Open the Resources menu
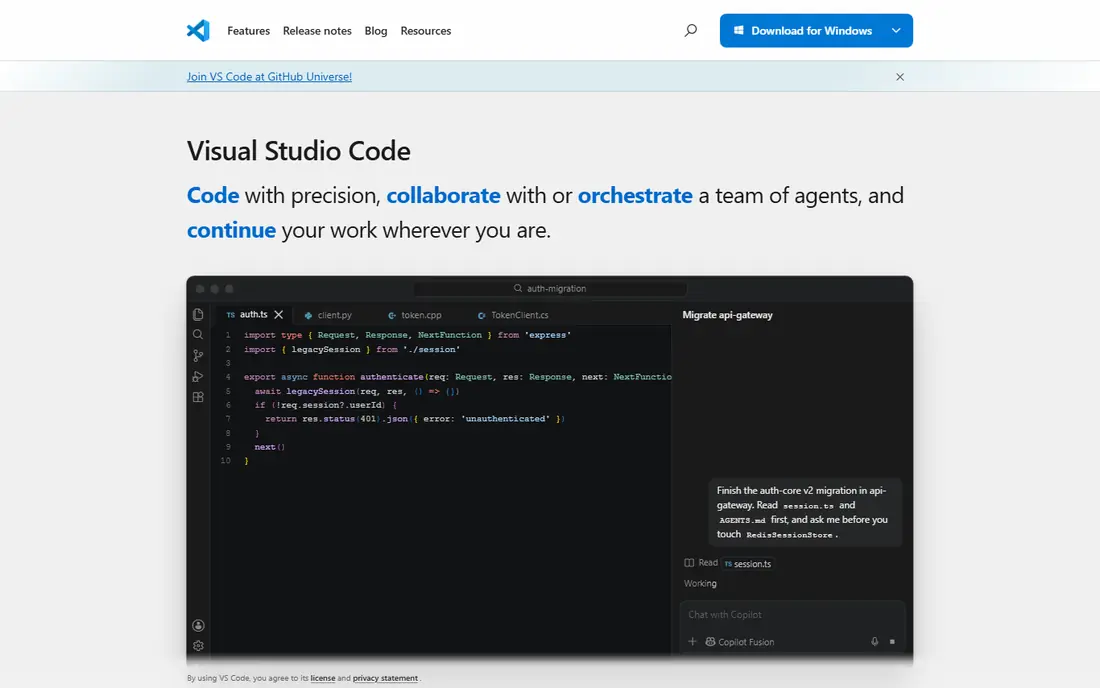 [426, 31]
